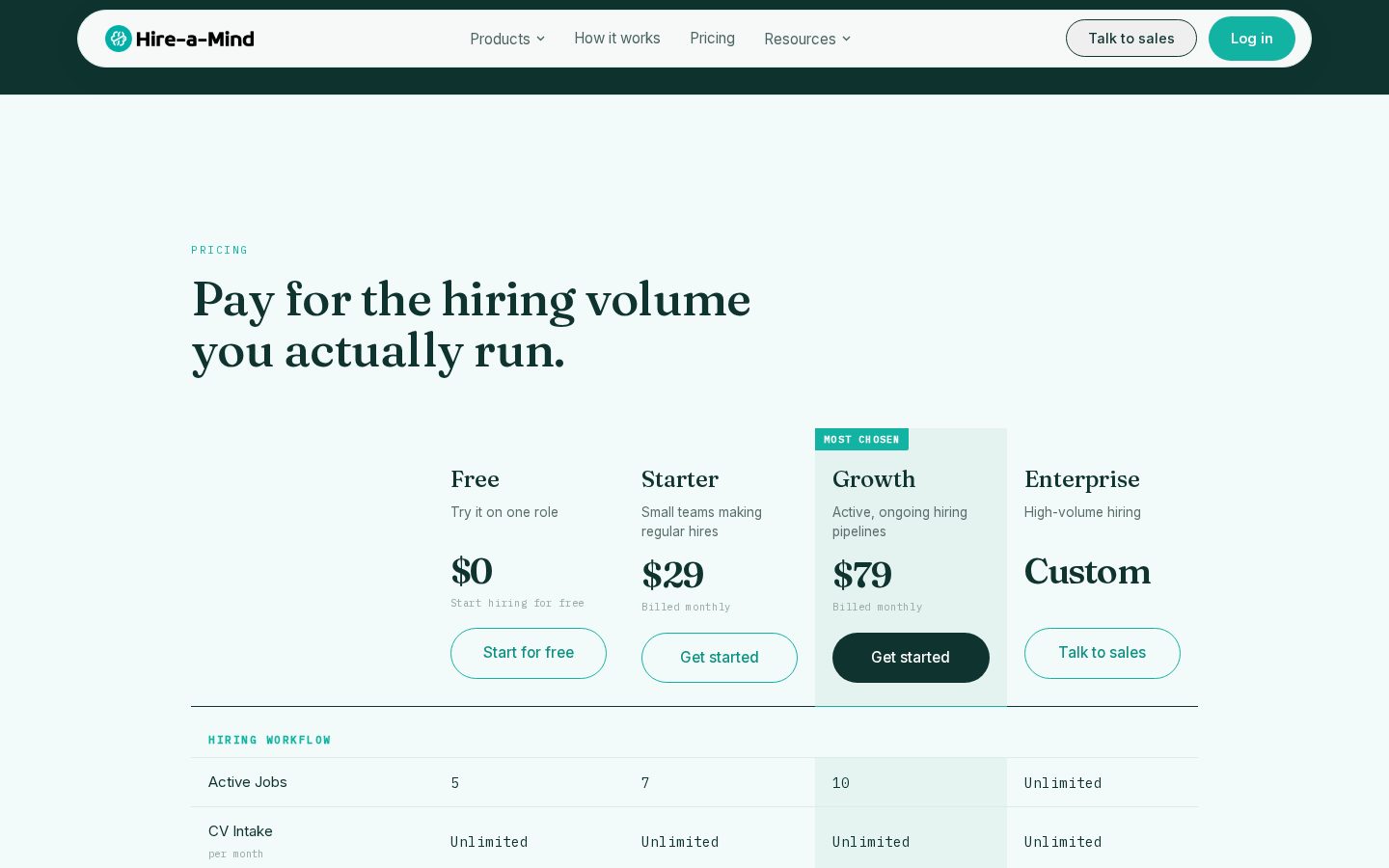
Task: Click 'High-volume hiring' description
Action: (1082, 512)
